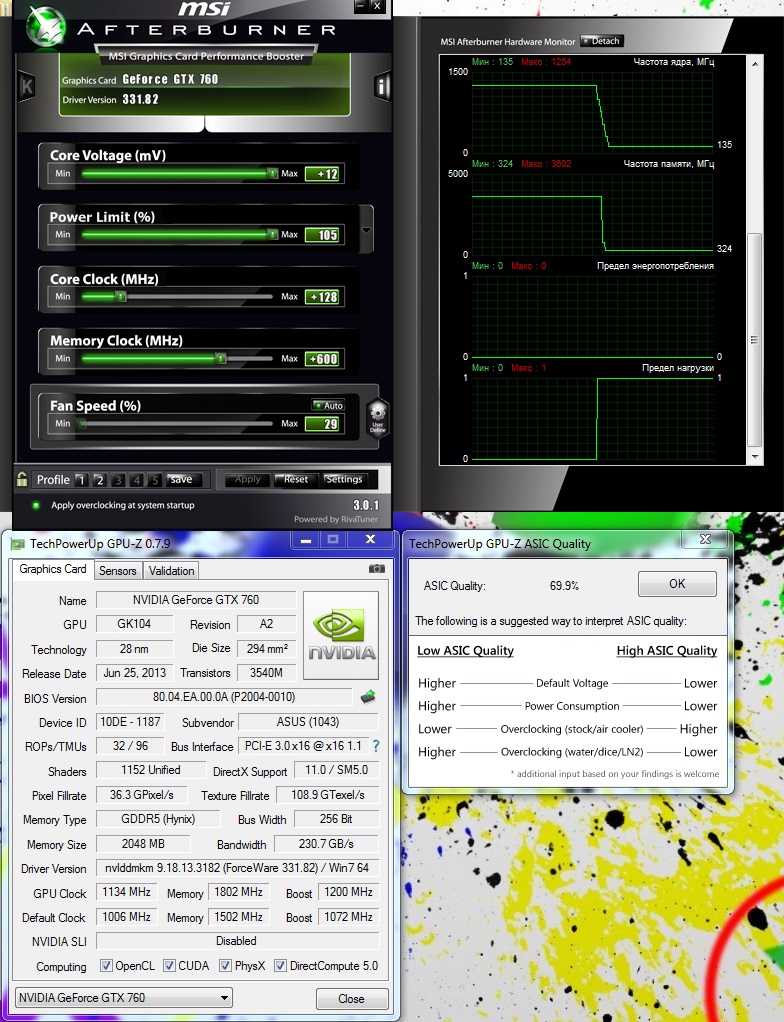Click the Kombustor K button in Afterburner
Image resolution: width=784 pixels, height=1022 pixels.
tap(27, 85)
